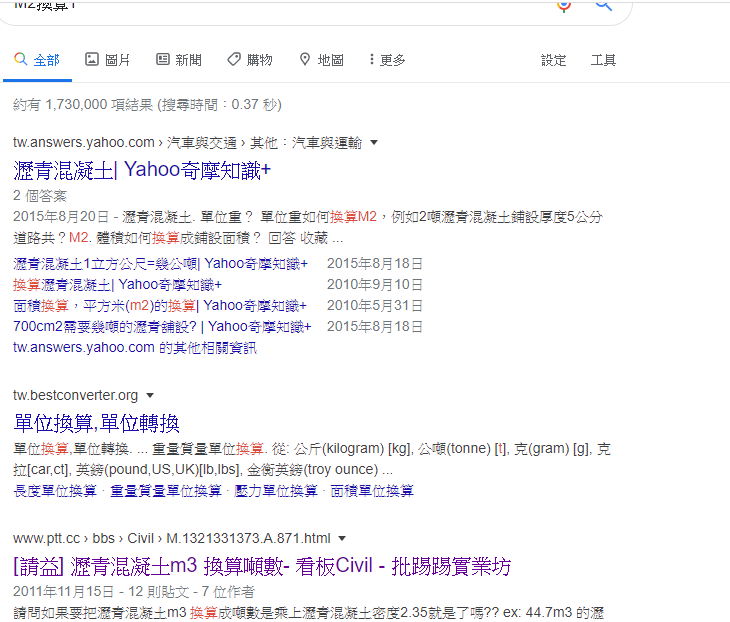This screenshot has height=622, width=730.
Task: Open the 工具 tools menu
Action: coord(603,60)
